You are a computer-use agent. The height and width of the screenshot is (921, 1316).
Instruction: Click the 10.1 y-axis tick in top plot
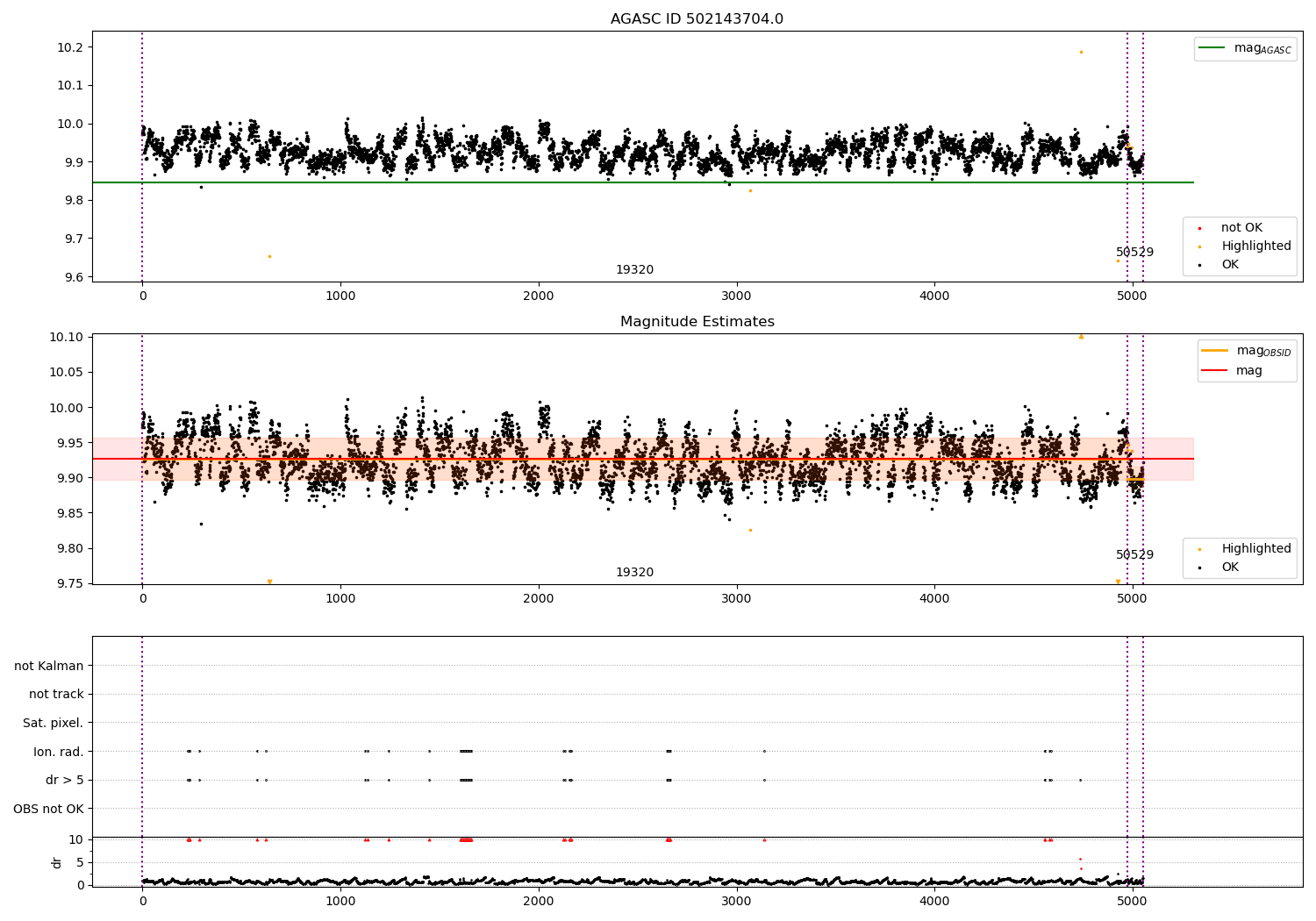[x=71, y=86]
